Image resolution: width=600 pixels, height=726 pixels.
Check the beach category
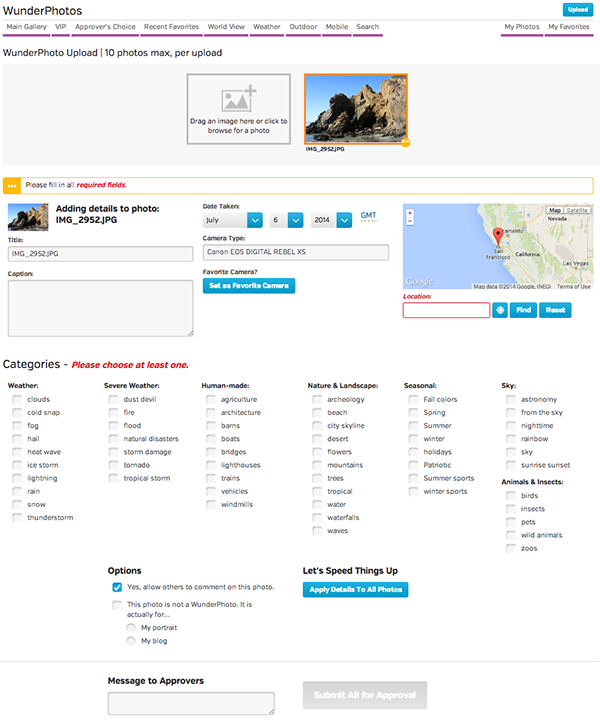click(x=317, y=412)
